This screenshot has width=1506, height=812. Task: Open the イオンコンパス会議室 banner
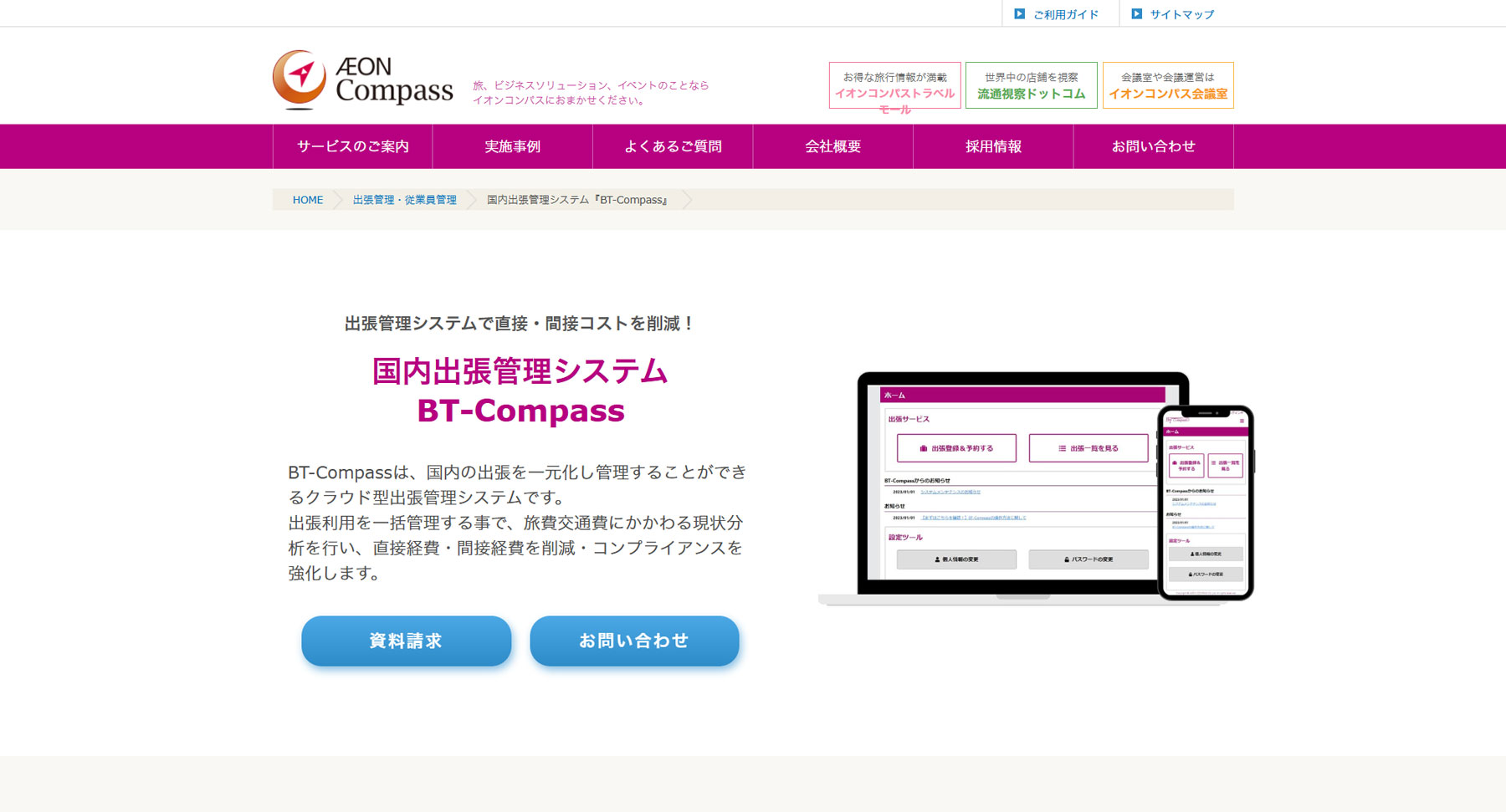(x=1168, y=85)
